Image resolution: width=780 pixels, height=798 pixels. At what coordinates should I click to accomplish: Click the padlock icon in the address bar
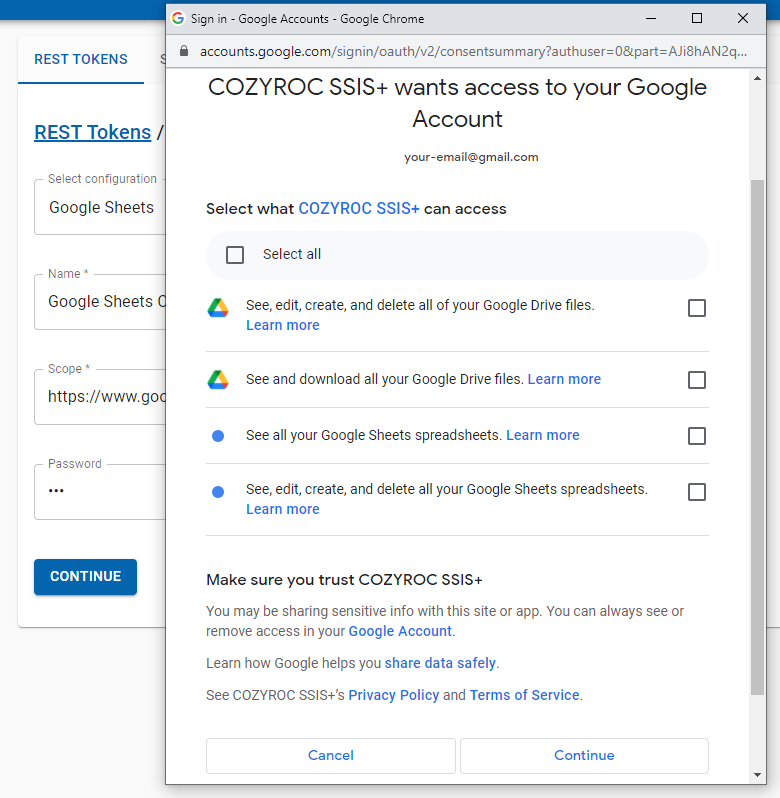(183, 52)
